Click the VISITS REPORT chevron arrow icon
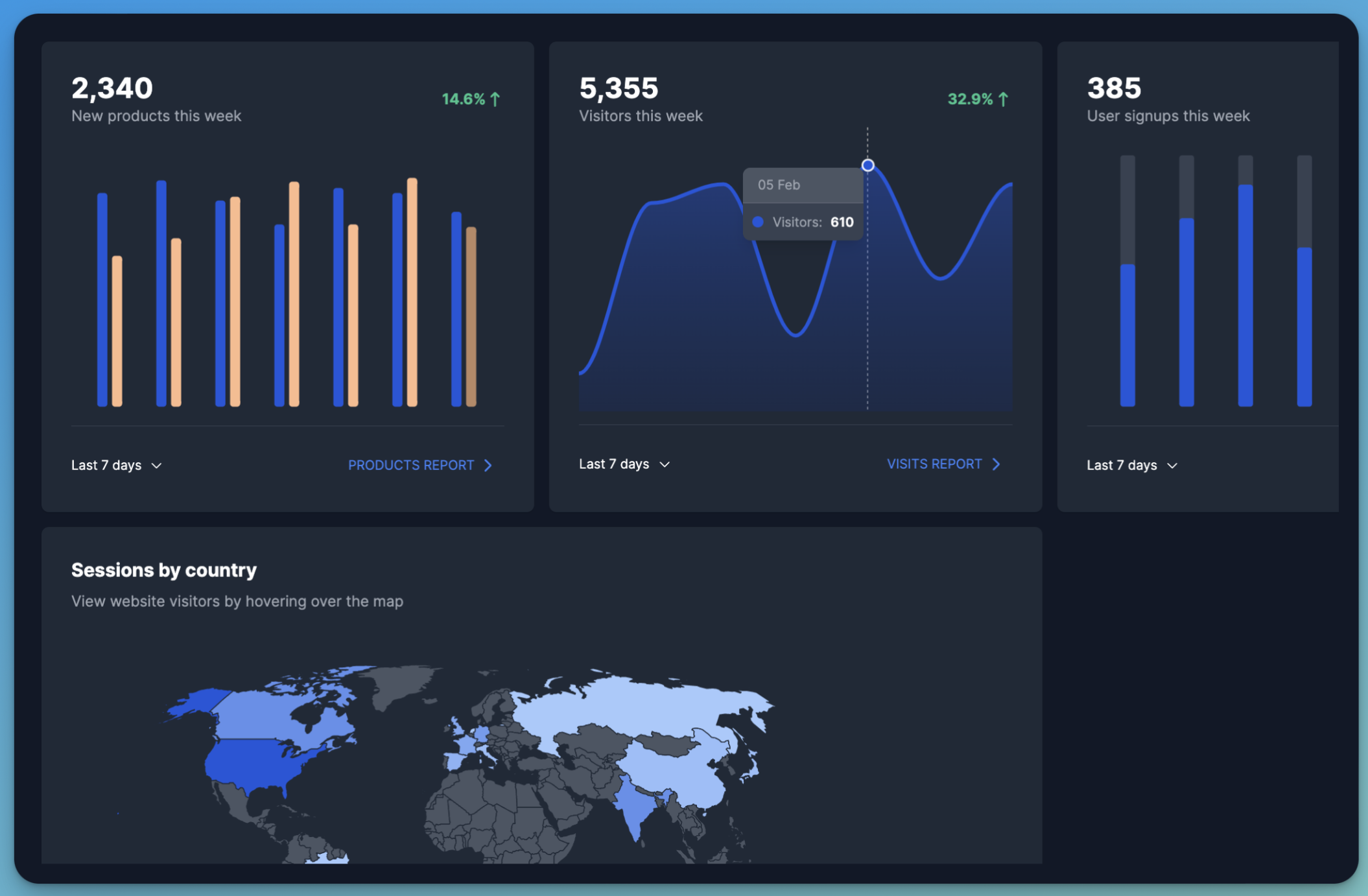 click(997, 464)
